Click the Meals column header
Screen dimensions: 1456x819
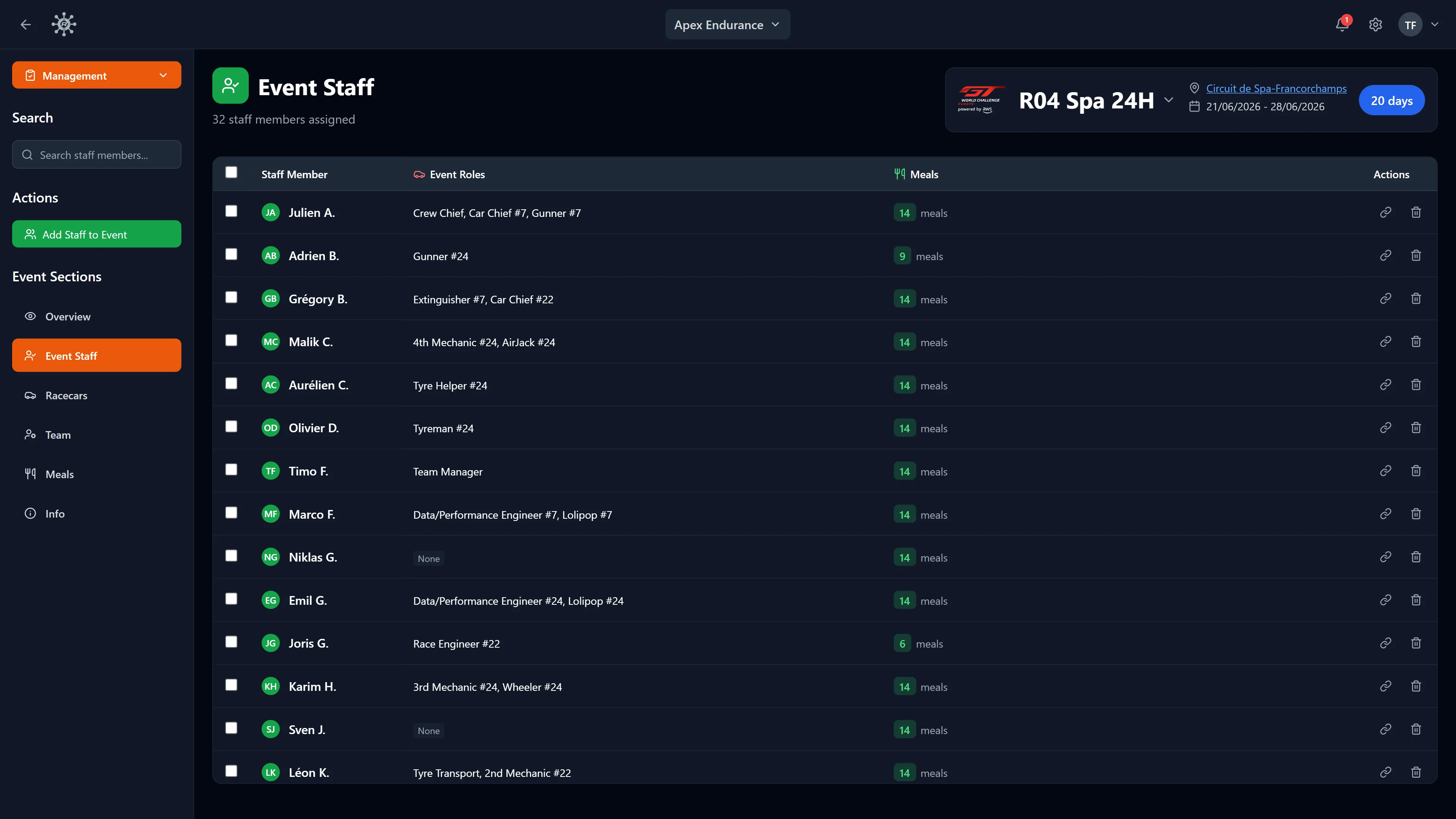pos(916,175)
